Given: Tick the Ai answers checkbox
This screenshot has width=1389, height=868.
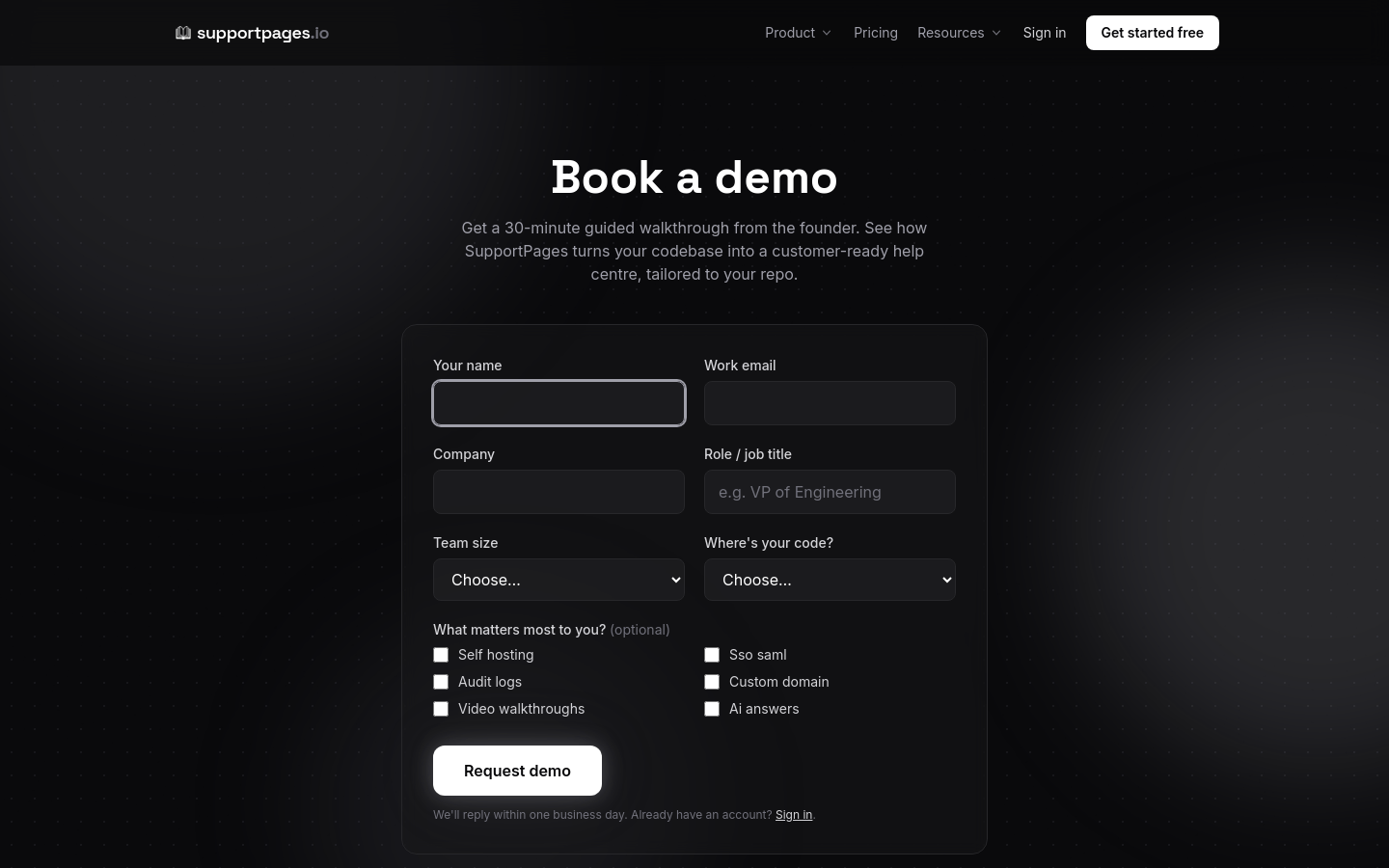Looking at the screenshot, I should (x=712, y=709).
